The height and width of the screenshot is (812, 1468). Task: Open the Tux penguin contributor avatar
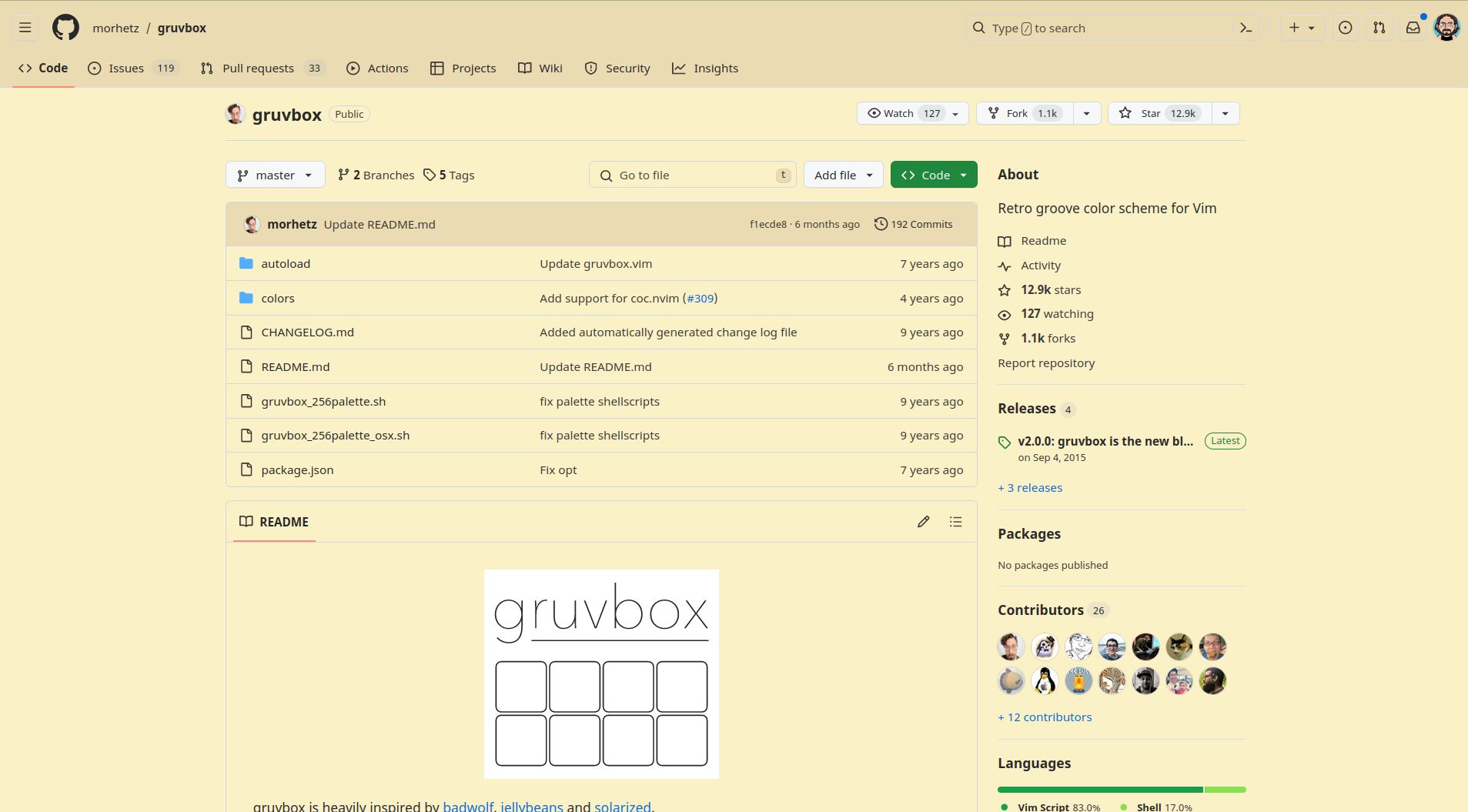pyautogui.click(x=1045, y=680)
